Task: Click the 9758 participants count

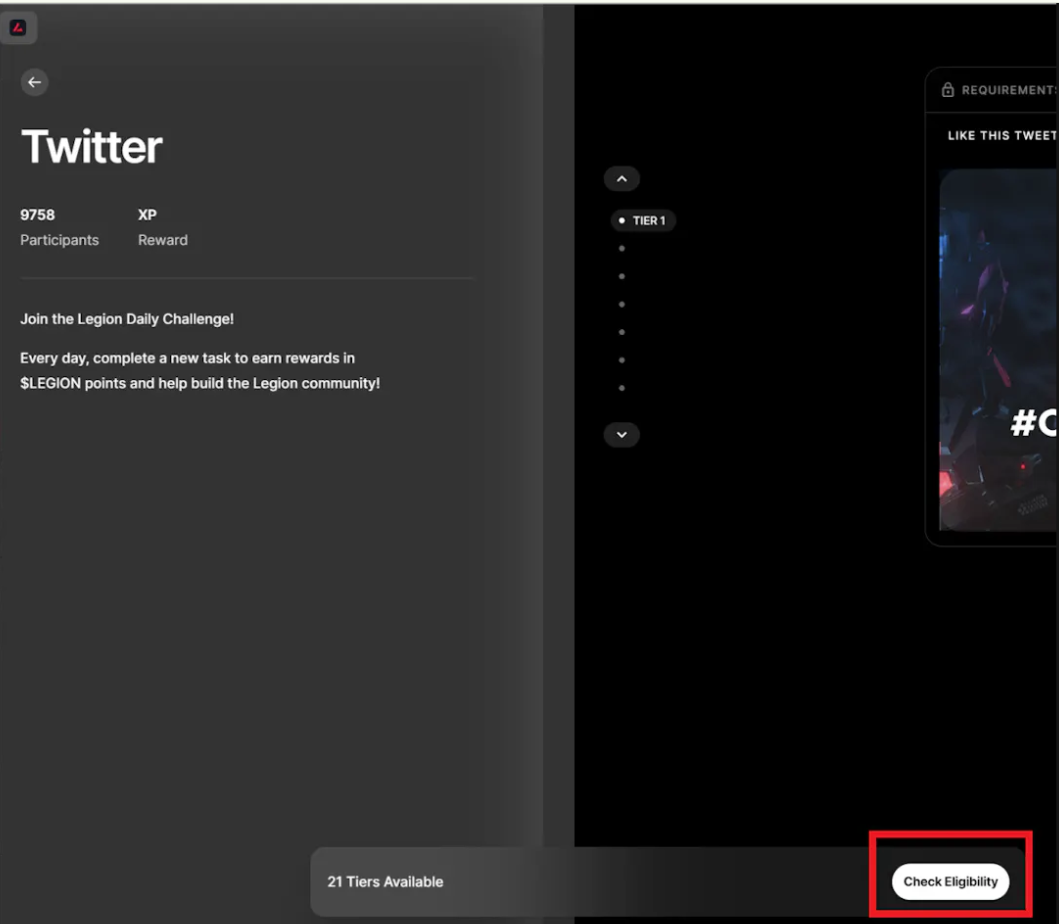Action: tap(37, 215)
